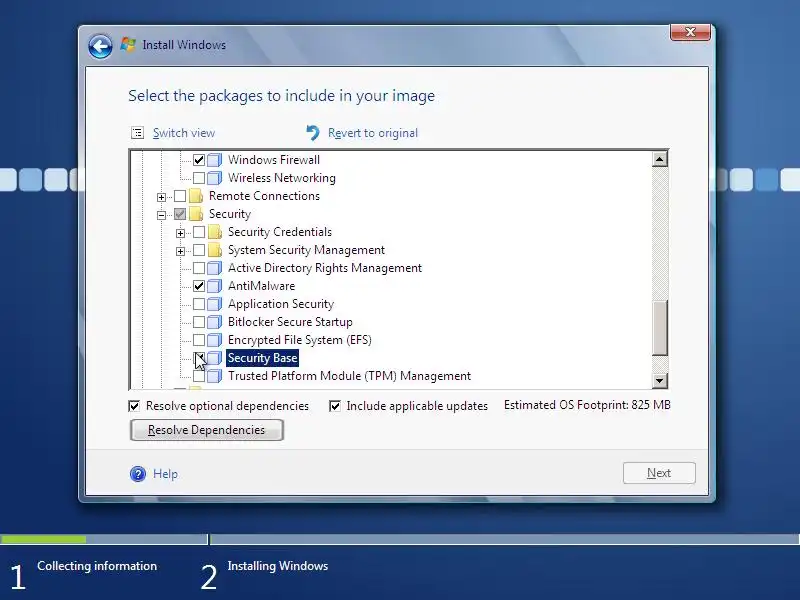
Task: Click the System Security Management folder icon
Action: coord(215,250)
